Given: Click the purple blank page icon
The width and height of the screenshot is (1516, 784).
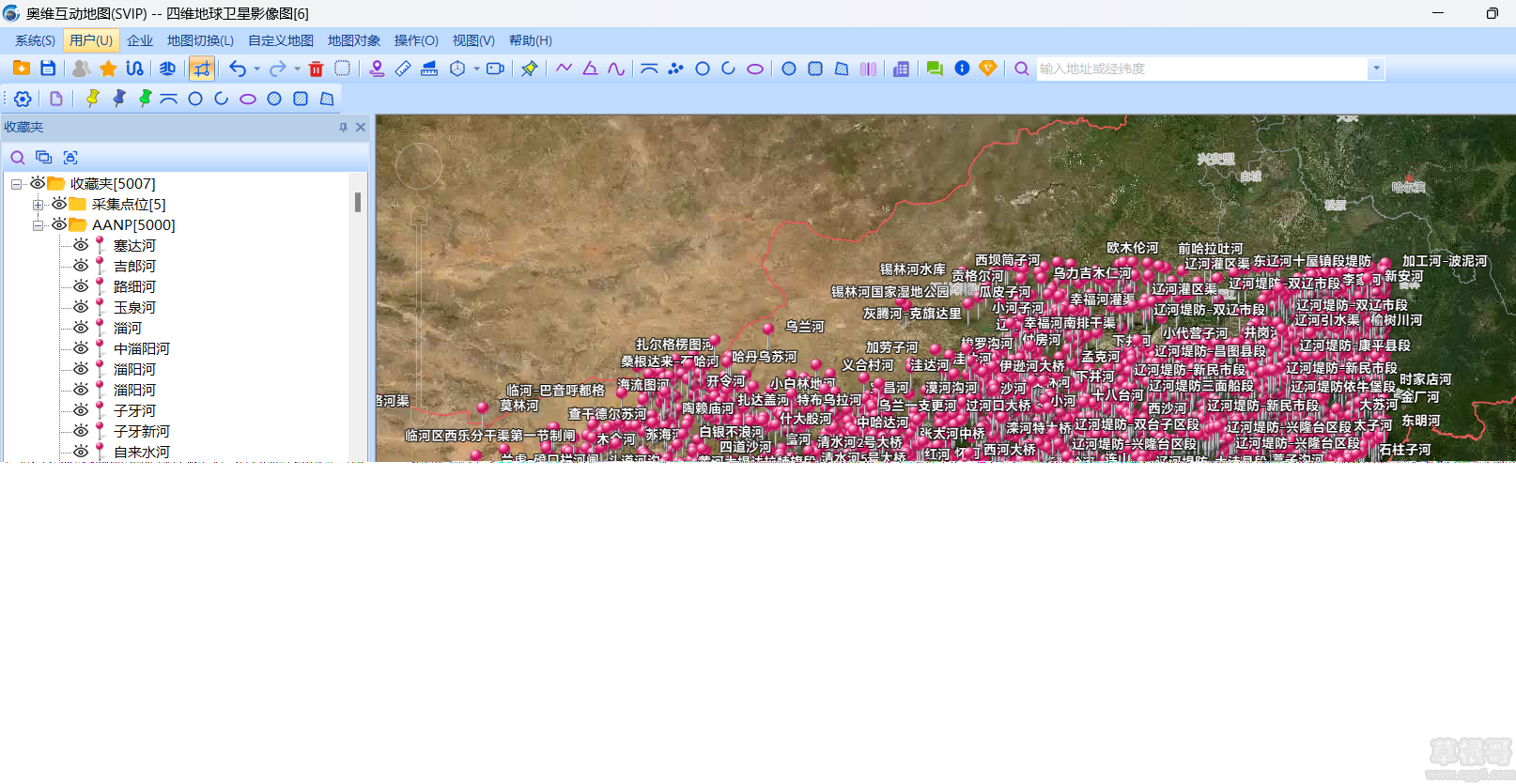Looking at the screenshot, I should point(56,99).
